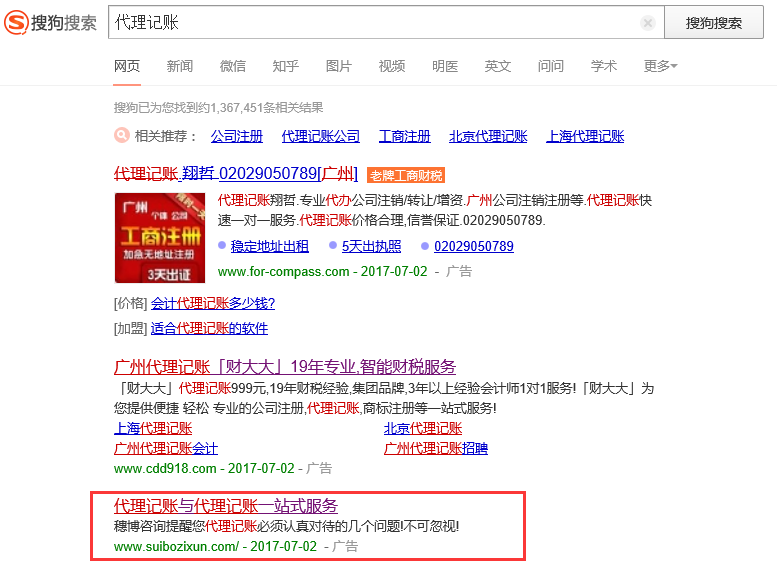Open related link 代理记账公司
This screenshot has height=565, width=777.
321,136
